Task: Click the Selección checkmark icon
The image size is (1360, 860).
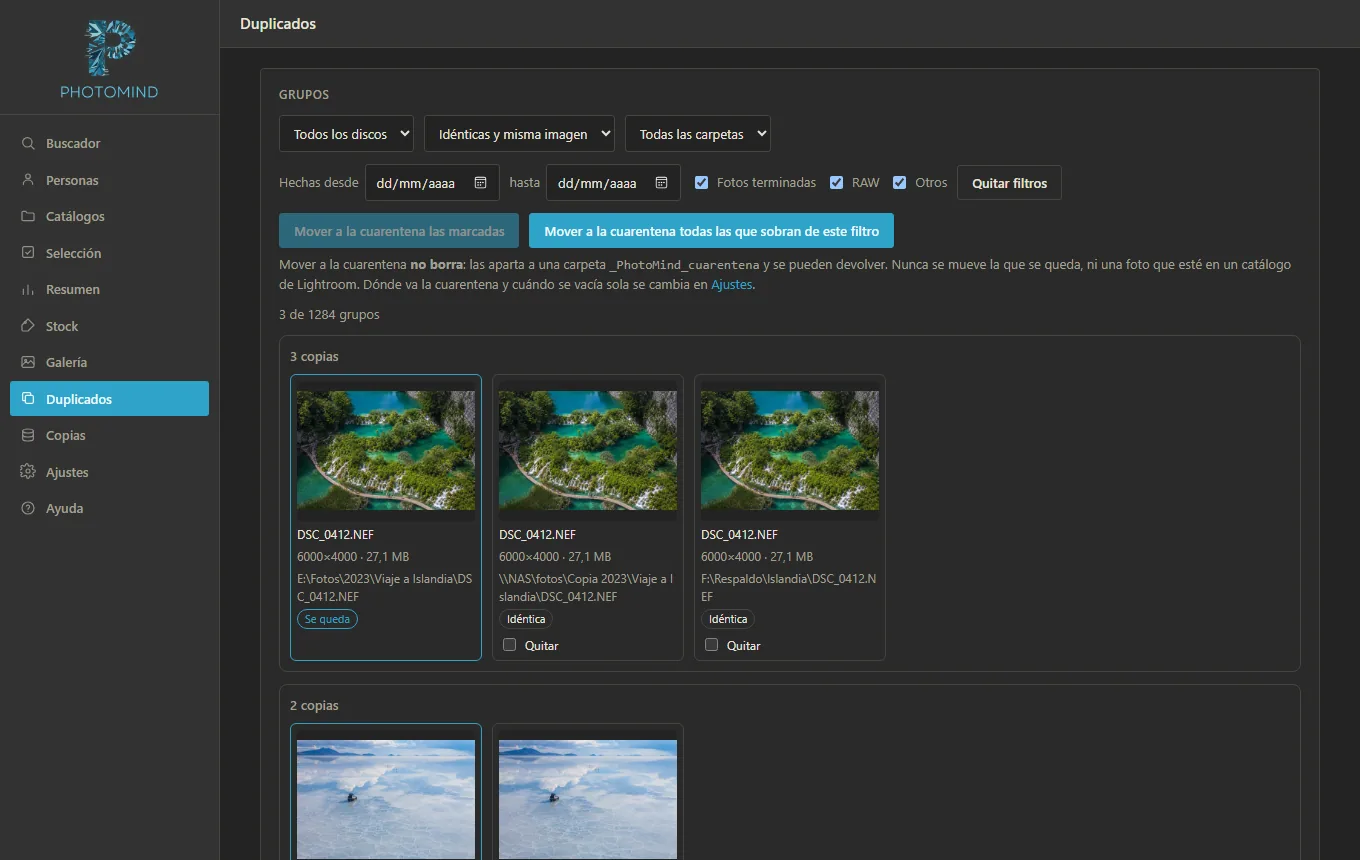Action: point(28,253)
